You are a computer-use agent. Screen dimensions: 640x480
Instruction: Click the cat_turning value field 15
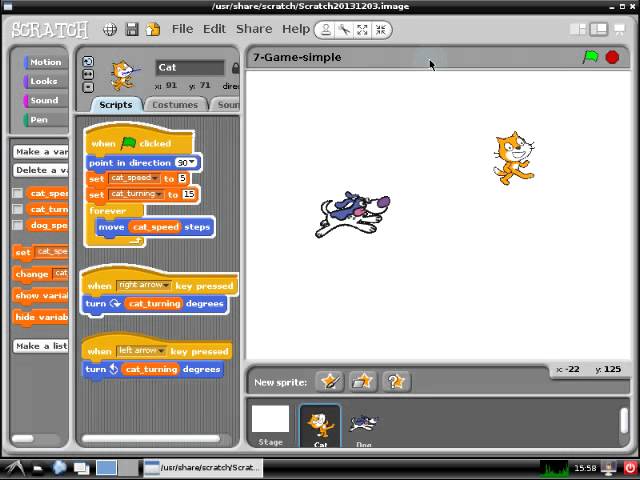[x=189, y=194]
